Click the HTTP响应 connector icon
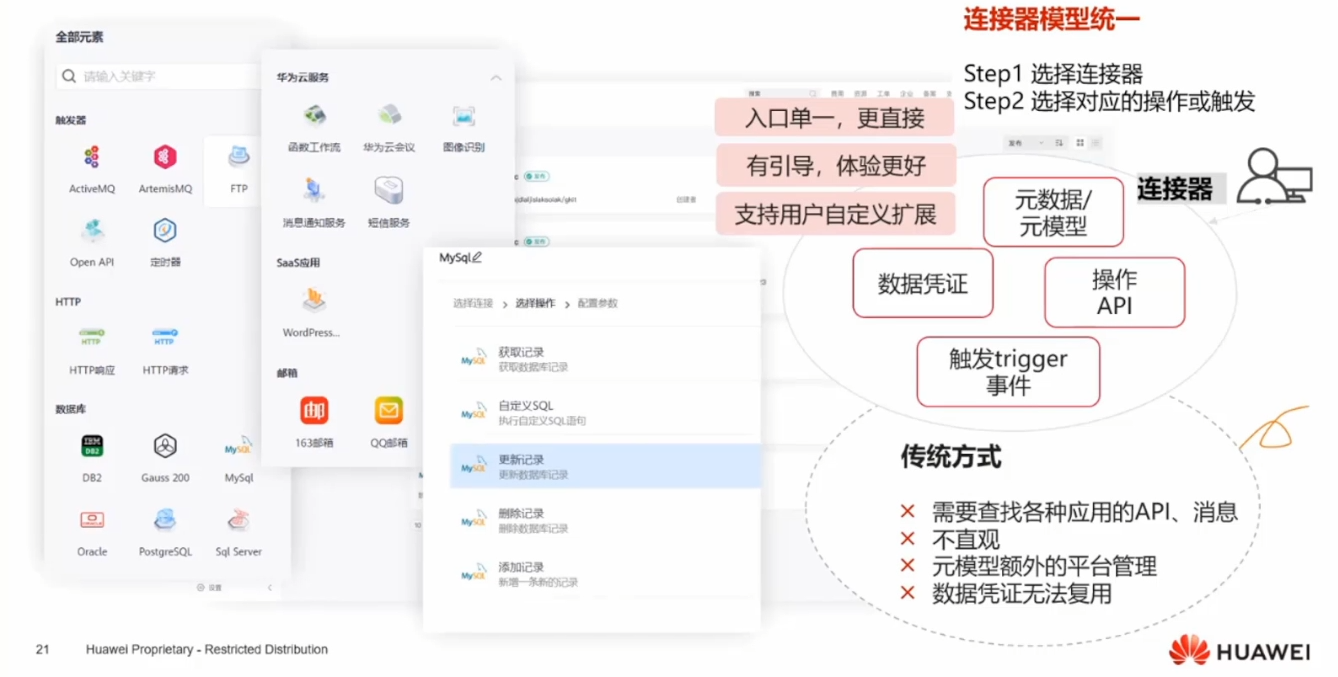The height and width of the screenshot is (677, 1338). point(91,338)
